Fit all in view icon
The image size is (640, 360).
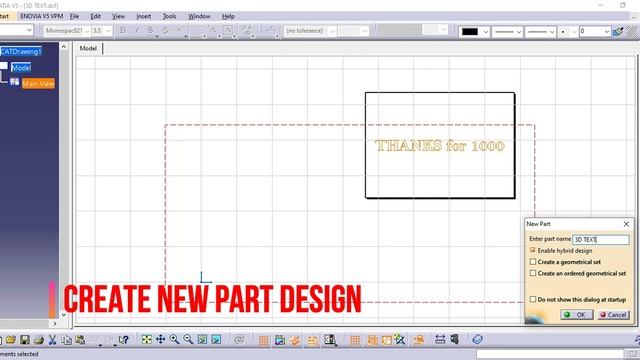[x=147, y=339]
